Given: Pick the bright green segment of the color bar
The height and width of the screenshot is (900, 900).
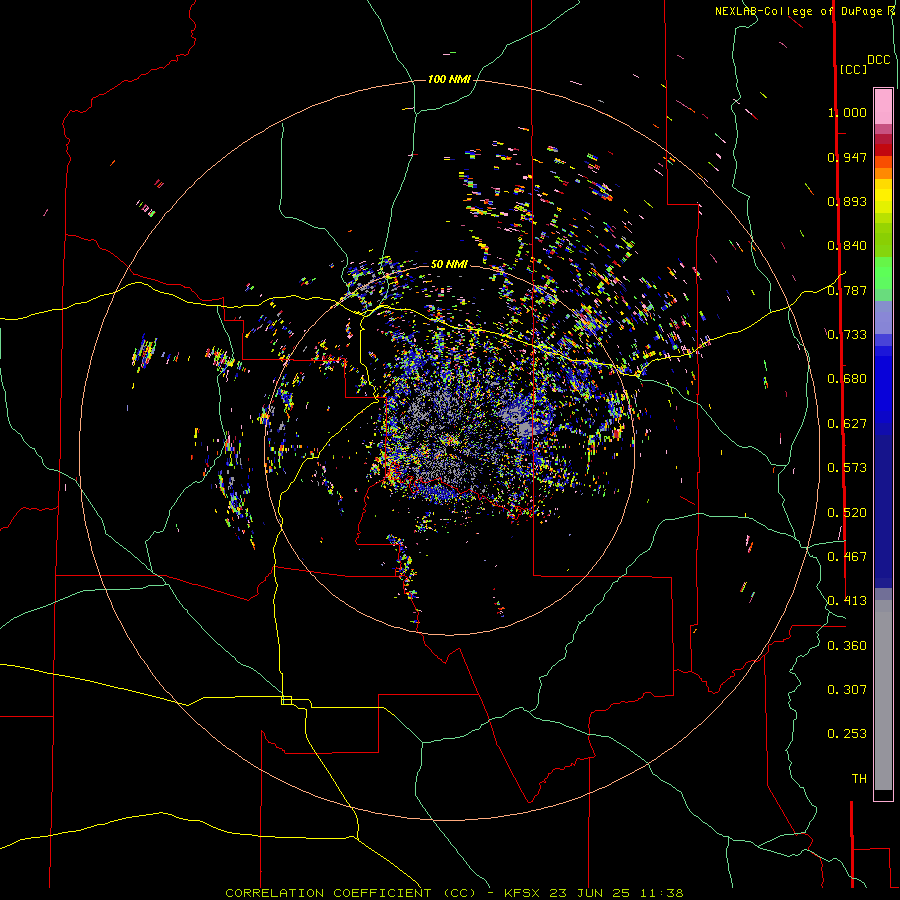Looking at the screenshot, I should (883, 273).
